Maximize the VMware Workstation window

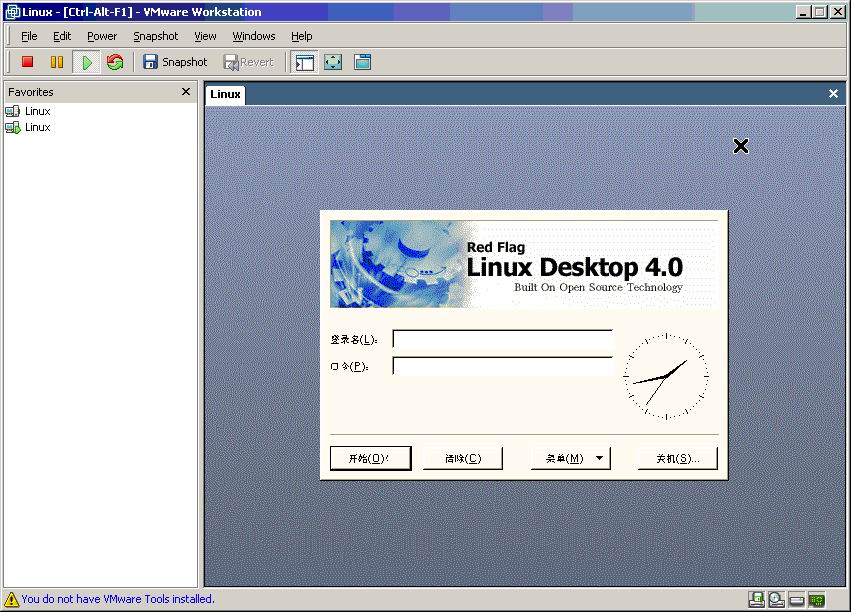(820, 12)
